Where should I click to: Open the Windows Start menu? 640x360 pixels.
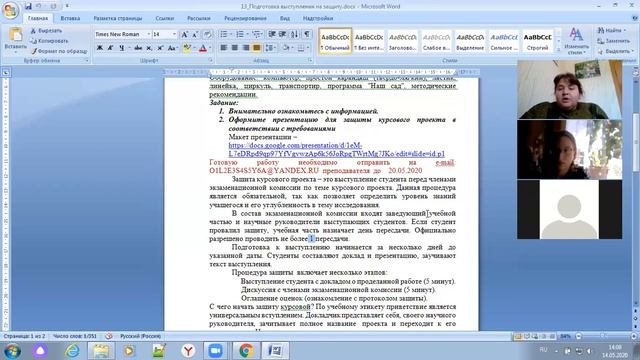click(12, 351)
